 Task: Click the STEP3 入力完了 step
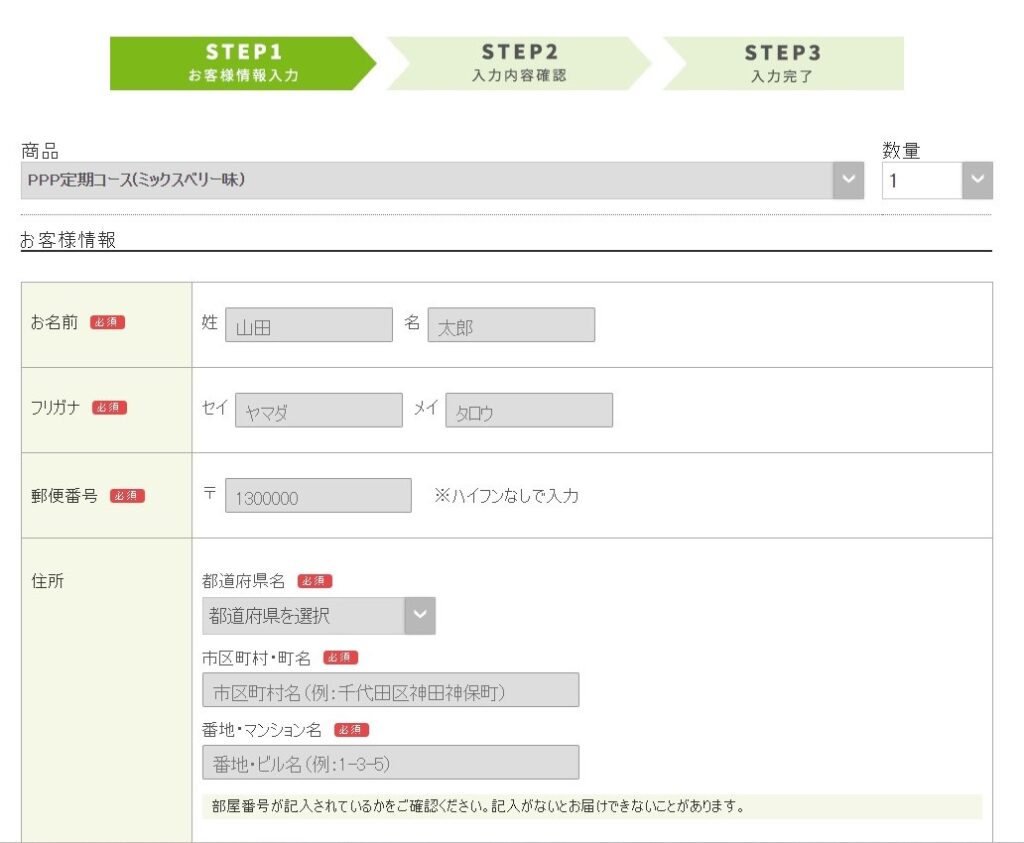pyautogui.click(x=782, y=63)
